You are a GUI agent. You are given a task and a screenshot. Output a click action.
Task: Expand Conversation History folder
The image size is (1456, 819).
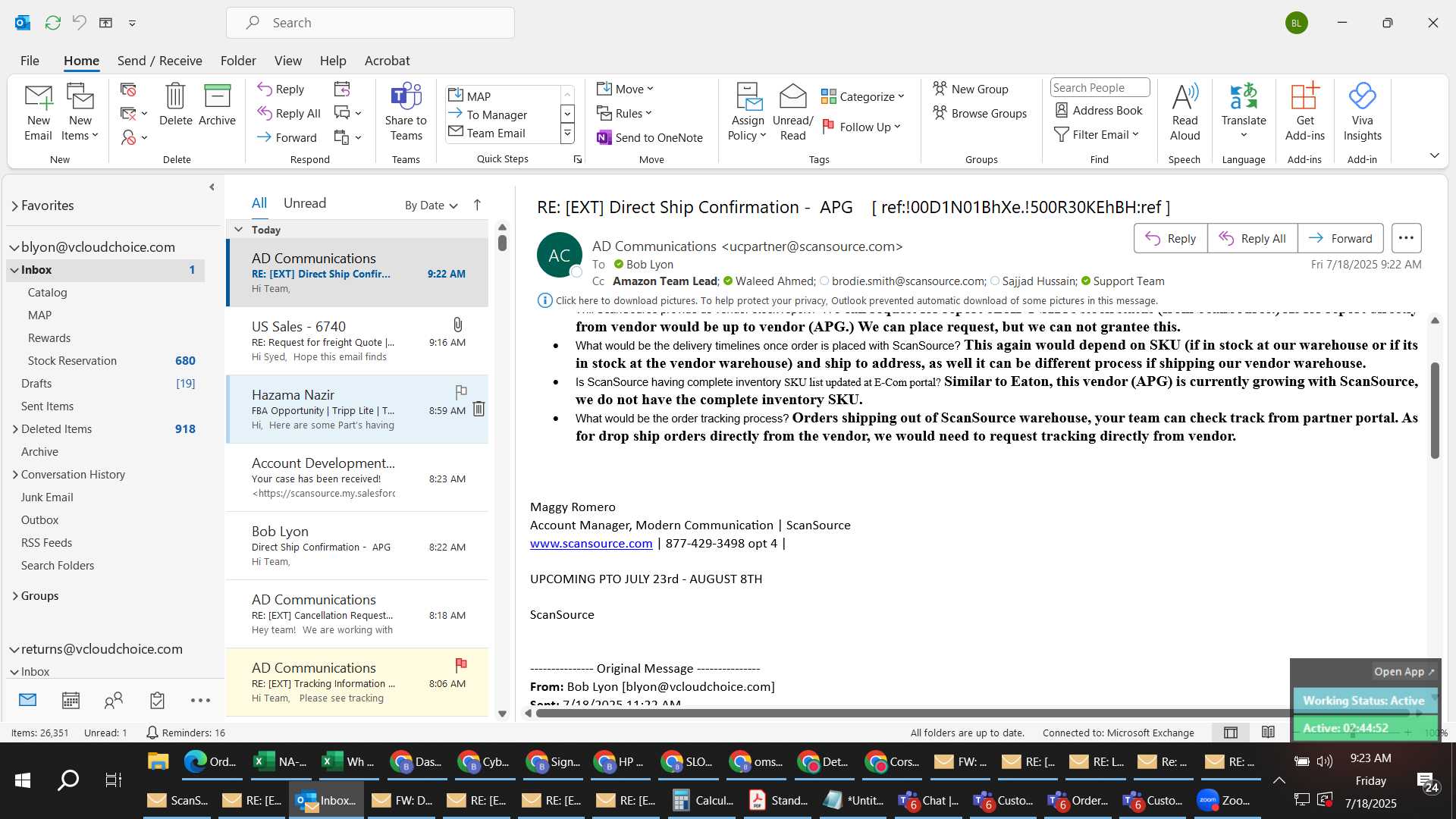[14, 474]
